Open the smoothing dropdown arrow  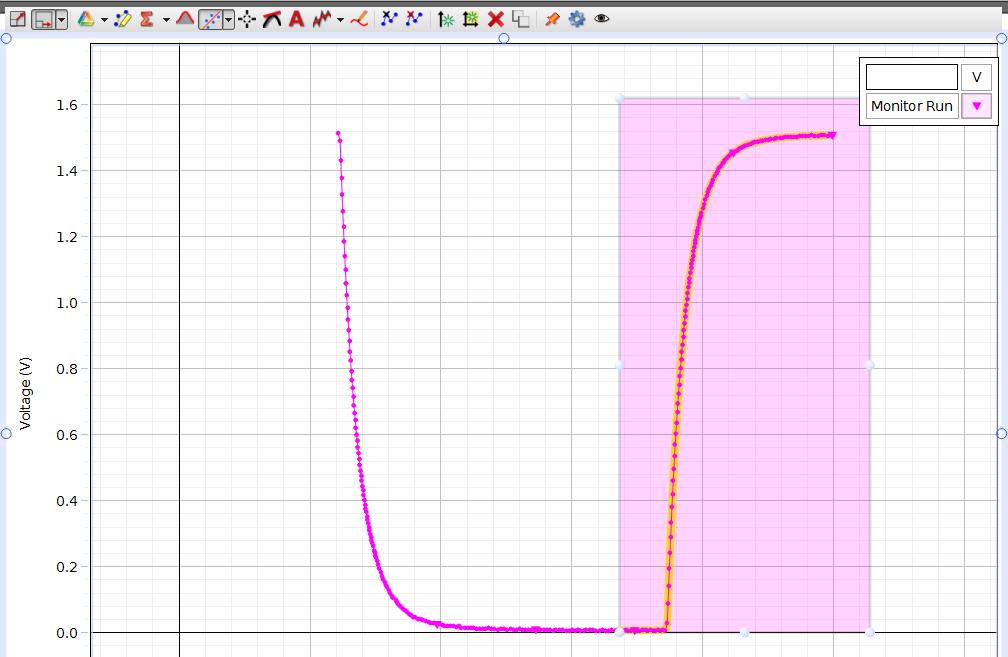click(x=340, y=20)
